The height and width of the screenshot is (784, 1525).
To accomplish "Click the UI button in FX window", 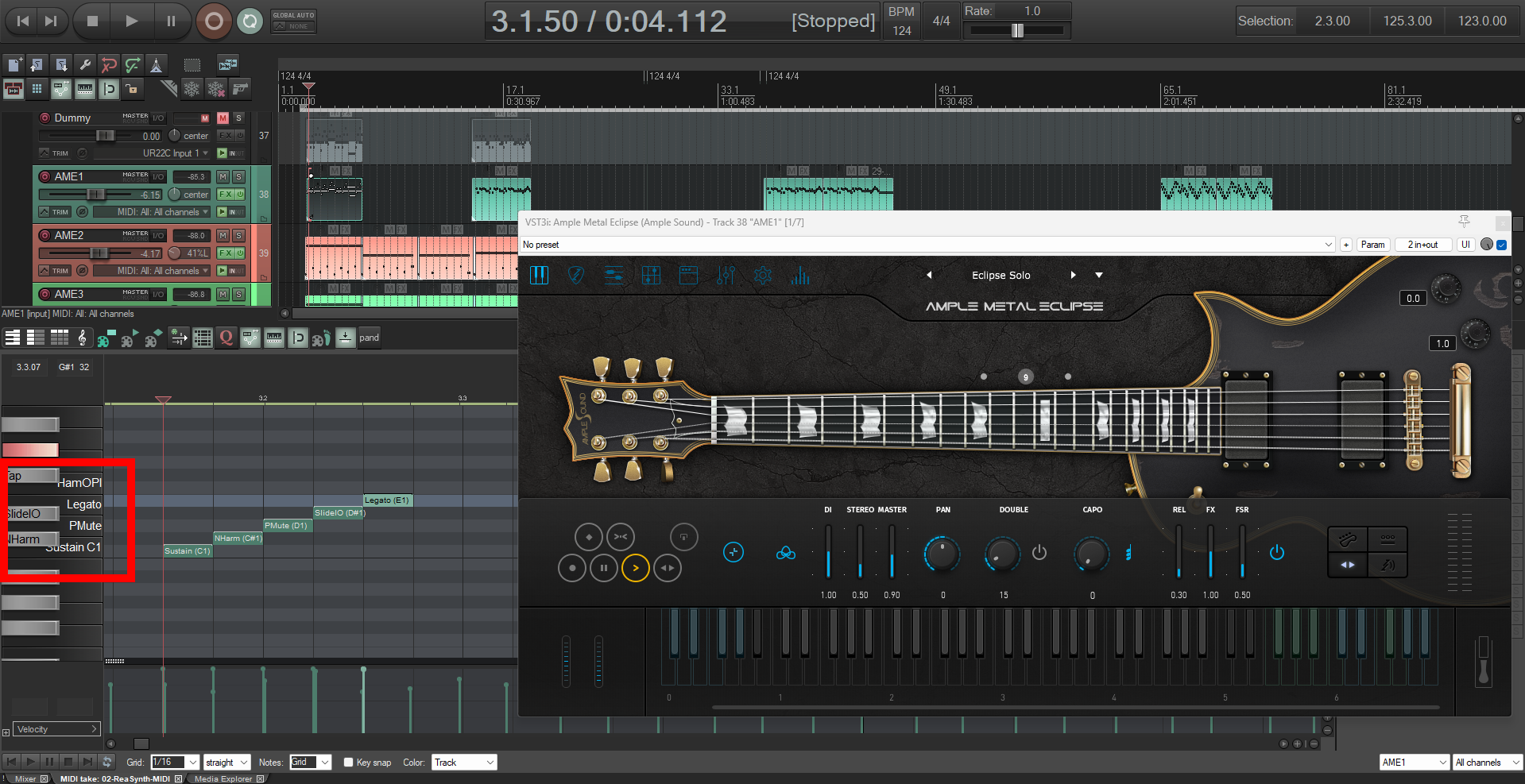I will (x=1465, y=245).
